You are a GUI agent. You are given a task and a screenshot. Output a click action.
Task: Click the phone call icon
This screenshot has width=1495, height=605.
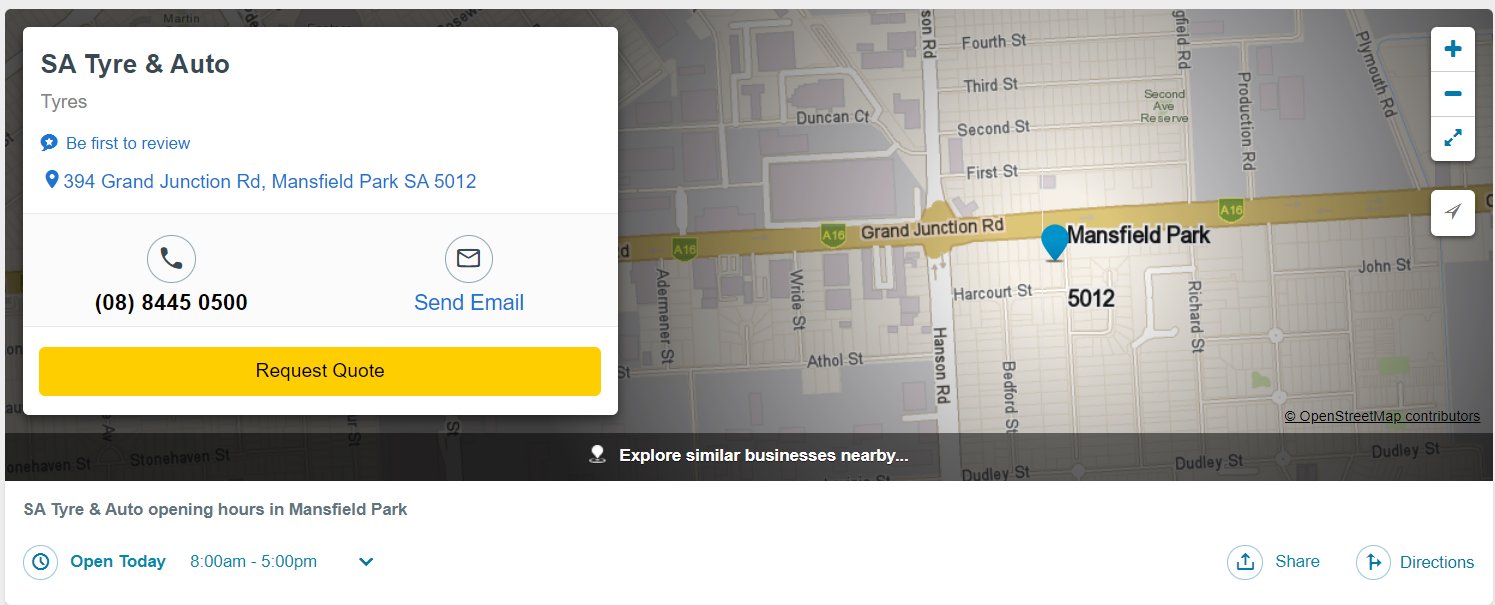coord(171,259)
